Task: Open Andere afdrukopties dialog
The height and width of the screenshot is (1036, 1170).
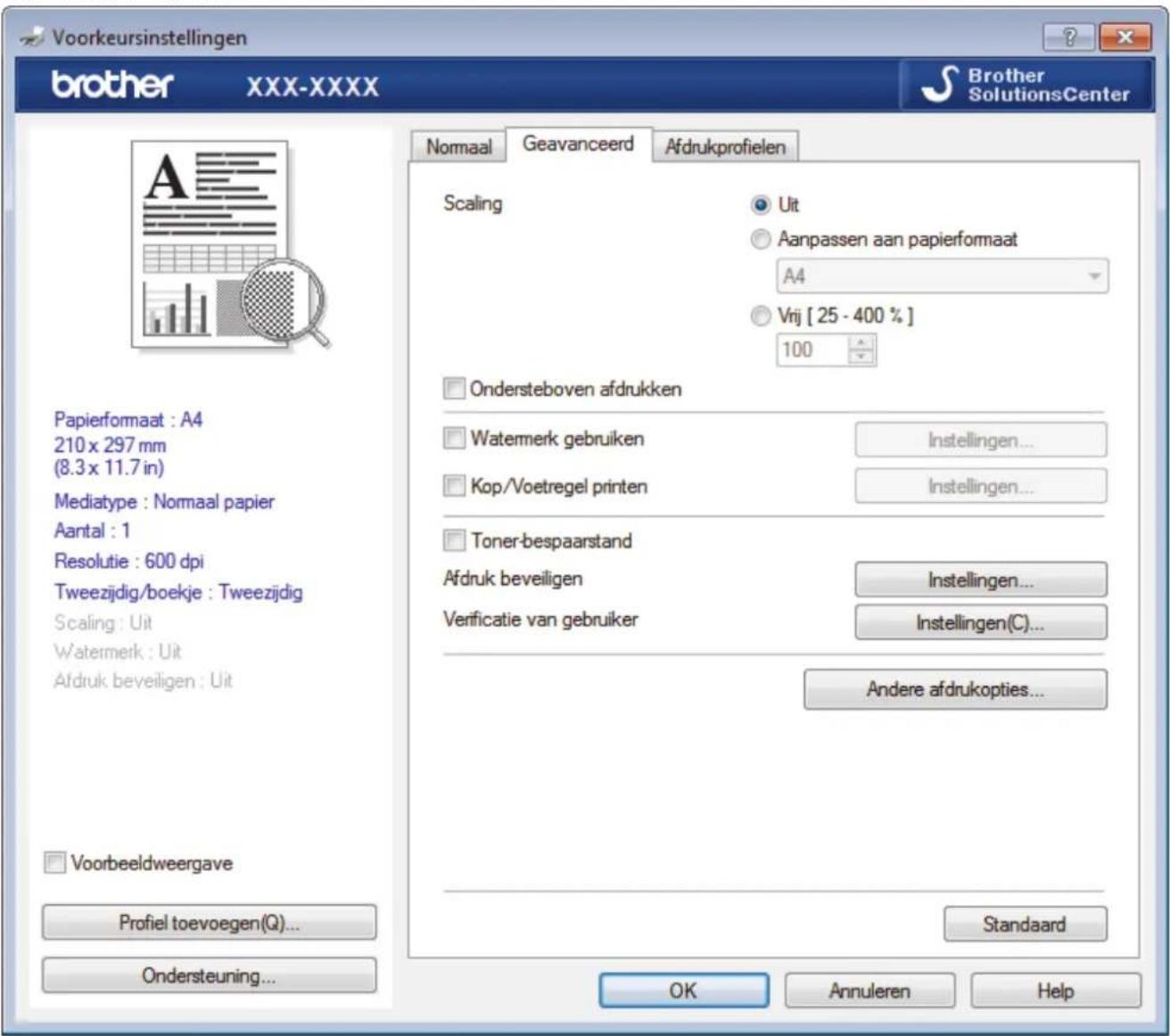Action: pyautogui.click(x=955, y=689)
